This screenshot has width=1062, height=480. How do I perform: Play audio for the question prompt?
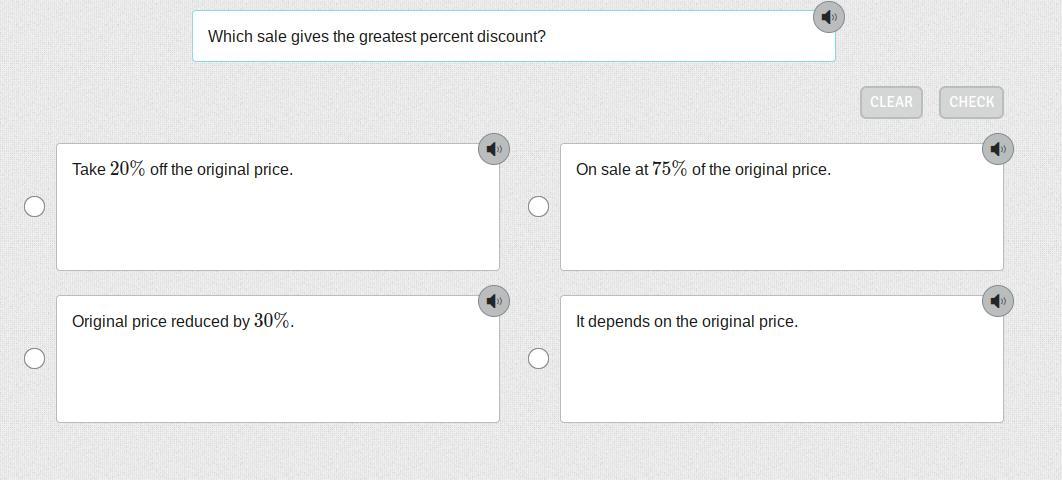(828, 17)
